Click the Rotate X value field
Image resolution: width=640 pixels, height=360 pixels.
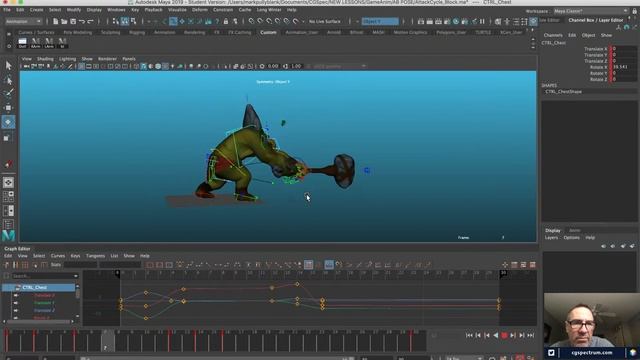point(623,67)
